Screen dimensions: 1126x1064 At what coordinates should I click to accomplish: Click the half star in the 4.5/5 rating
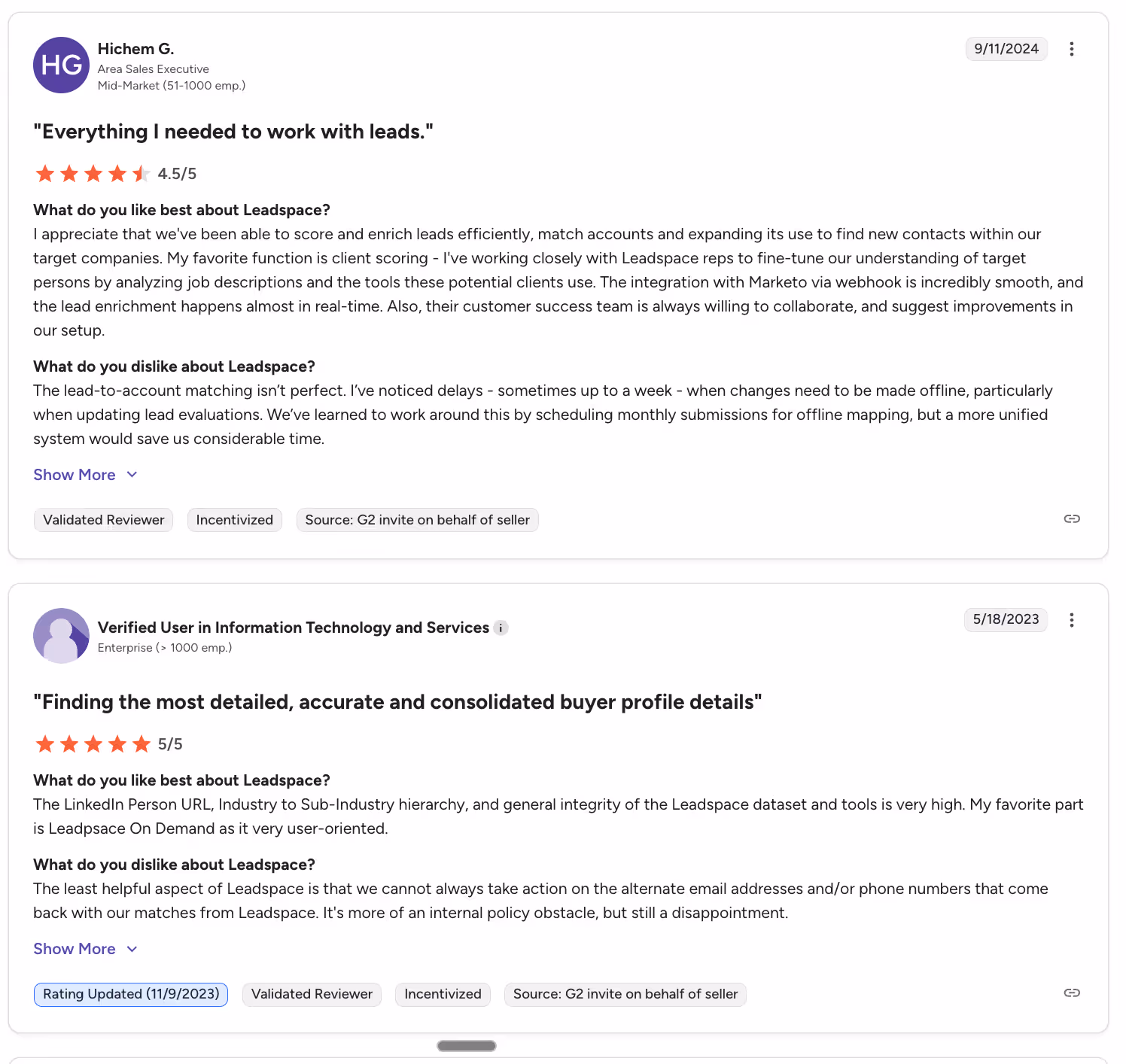coord(142,173)
